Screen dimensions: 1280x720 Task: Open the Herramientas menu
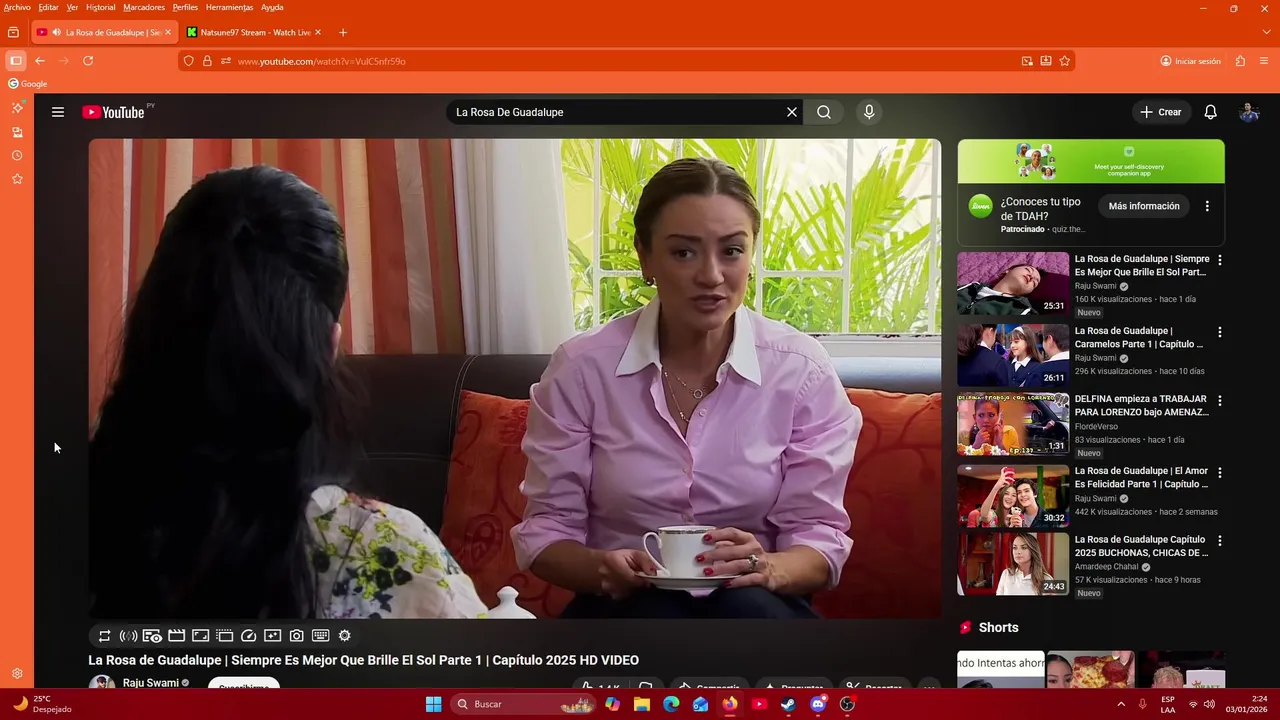(x=229, y=7)
